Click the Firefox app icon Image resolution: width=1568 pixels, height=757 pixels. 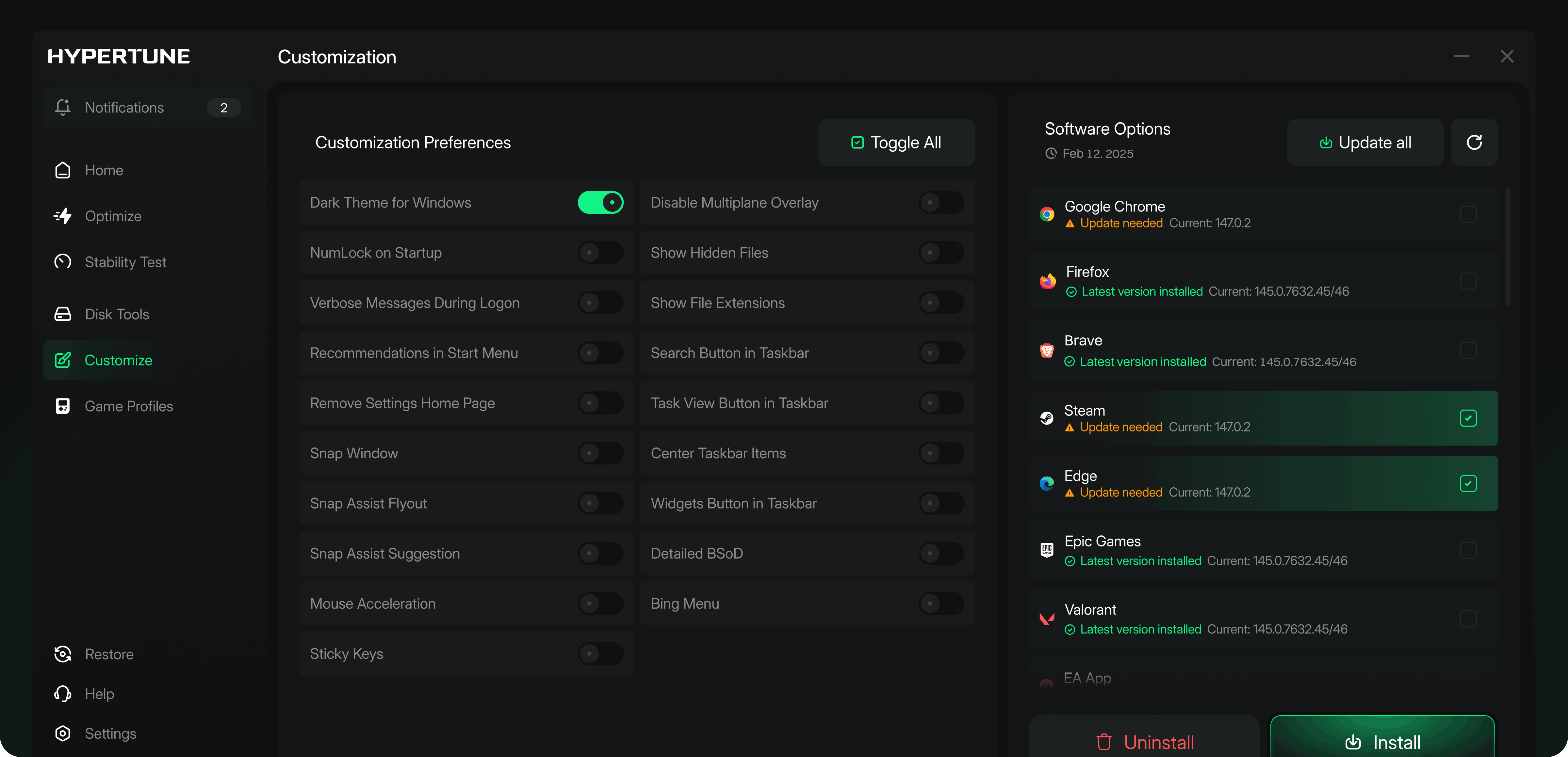1047,281
